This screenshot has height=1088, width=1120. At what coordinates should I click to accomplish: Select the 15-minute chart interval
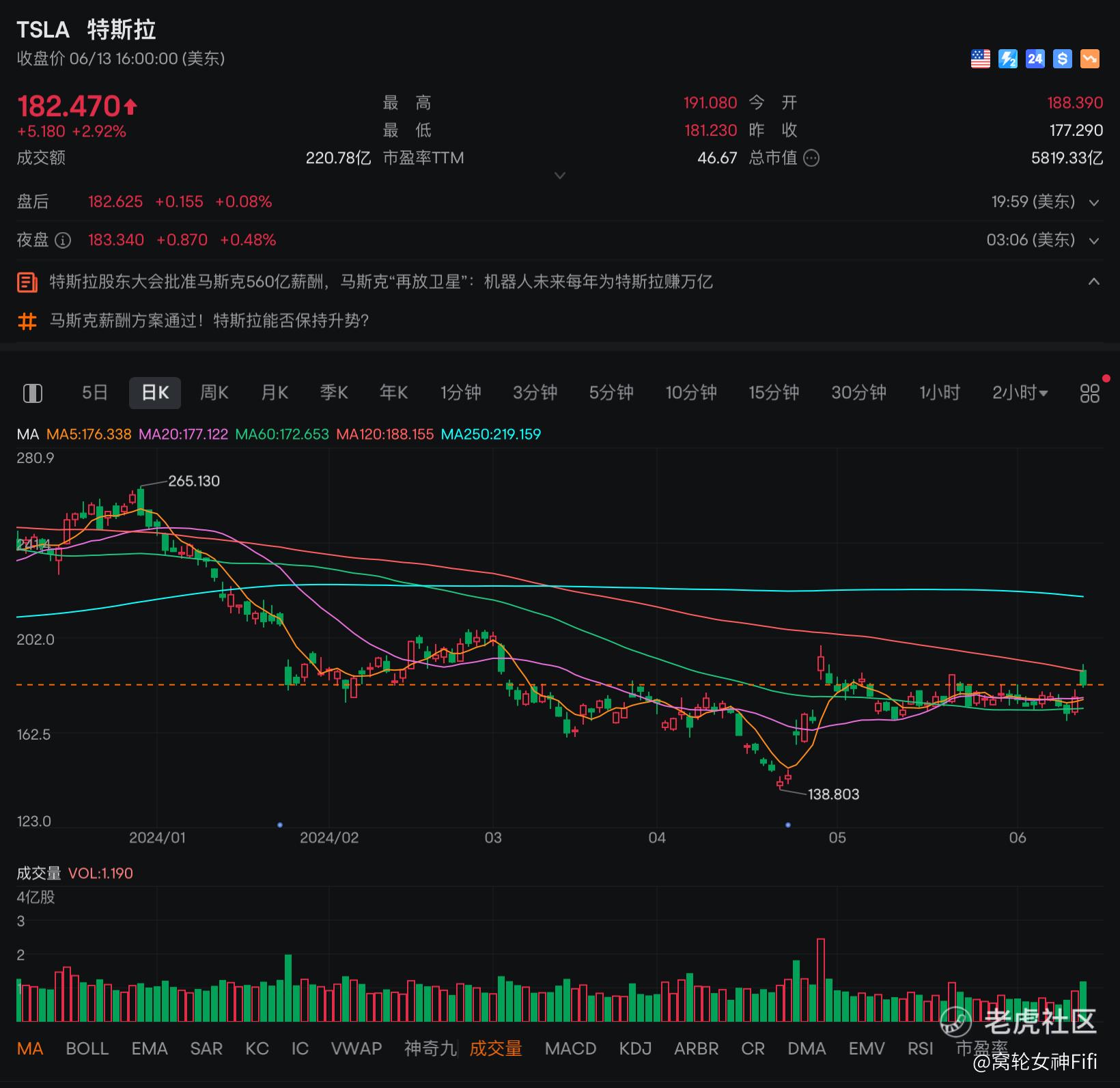[774, 393]
